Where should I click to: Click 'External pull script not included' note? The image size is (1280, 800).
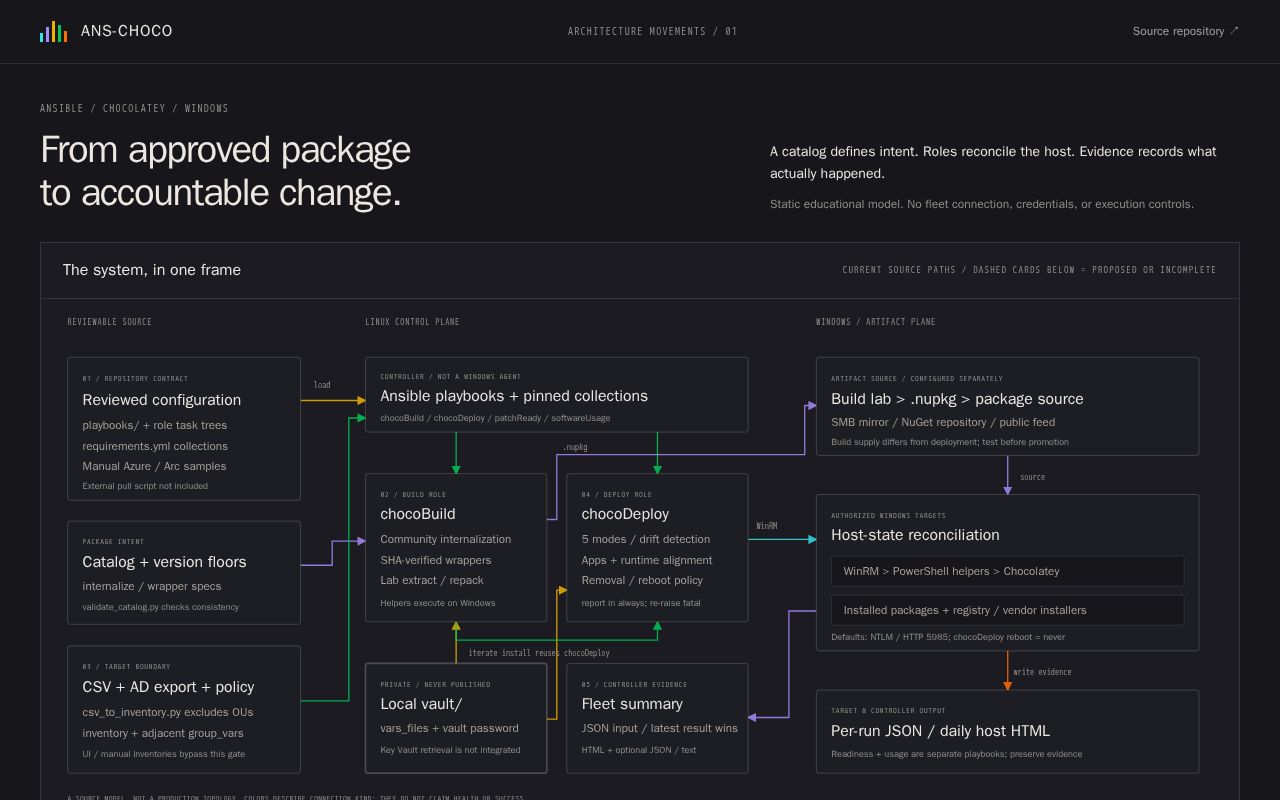point(145,486)
